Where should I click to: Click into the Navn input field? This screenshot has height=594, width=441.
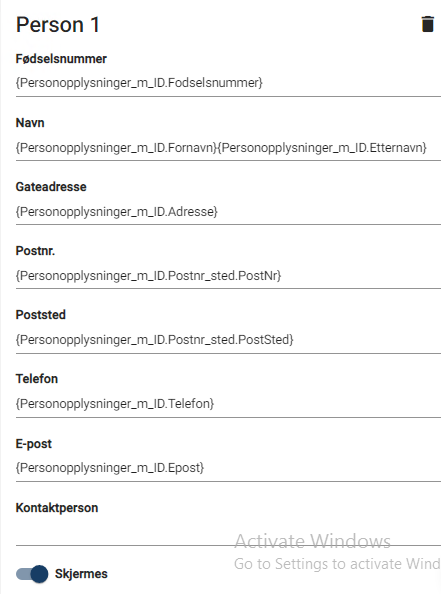[x=228, y=147]
